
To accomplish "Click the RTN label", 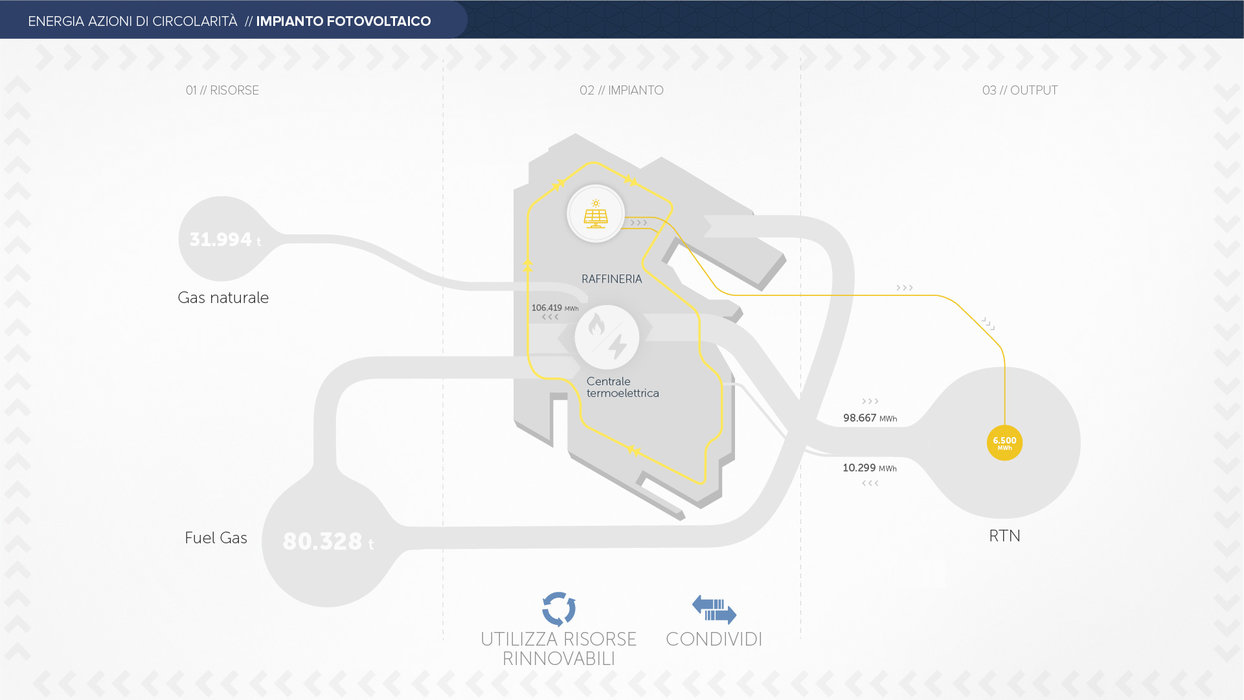I will pos(1004,536).
